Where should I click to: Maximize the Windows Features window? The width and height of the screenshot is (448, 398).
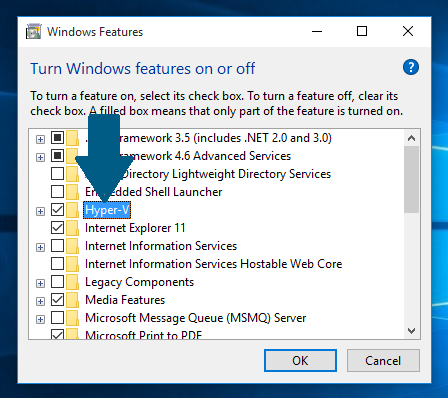coord(362,31)
